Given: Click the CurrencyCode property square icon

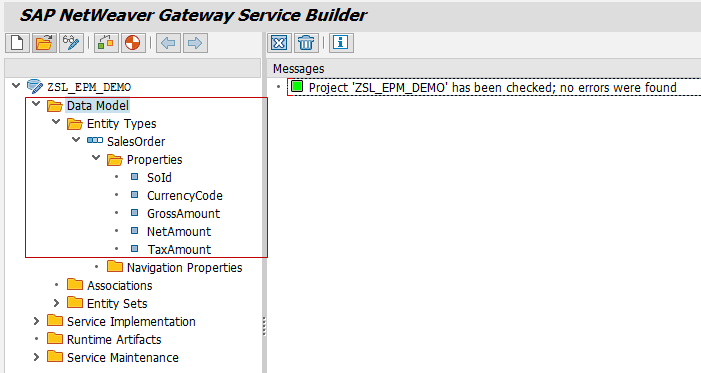Looking at the screenshot, I should (x=135, y=195).
